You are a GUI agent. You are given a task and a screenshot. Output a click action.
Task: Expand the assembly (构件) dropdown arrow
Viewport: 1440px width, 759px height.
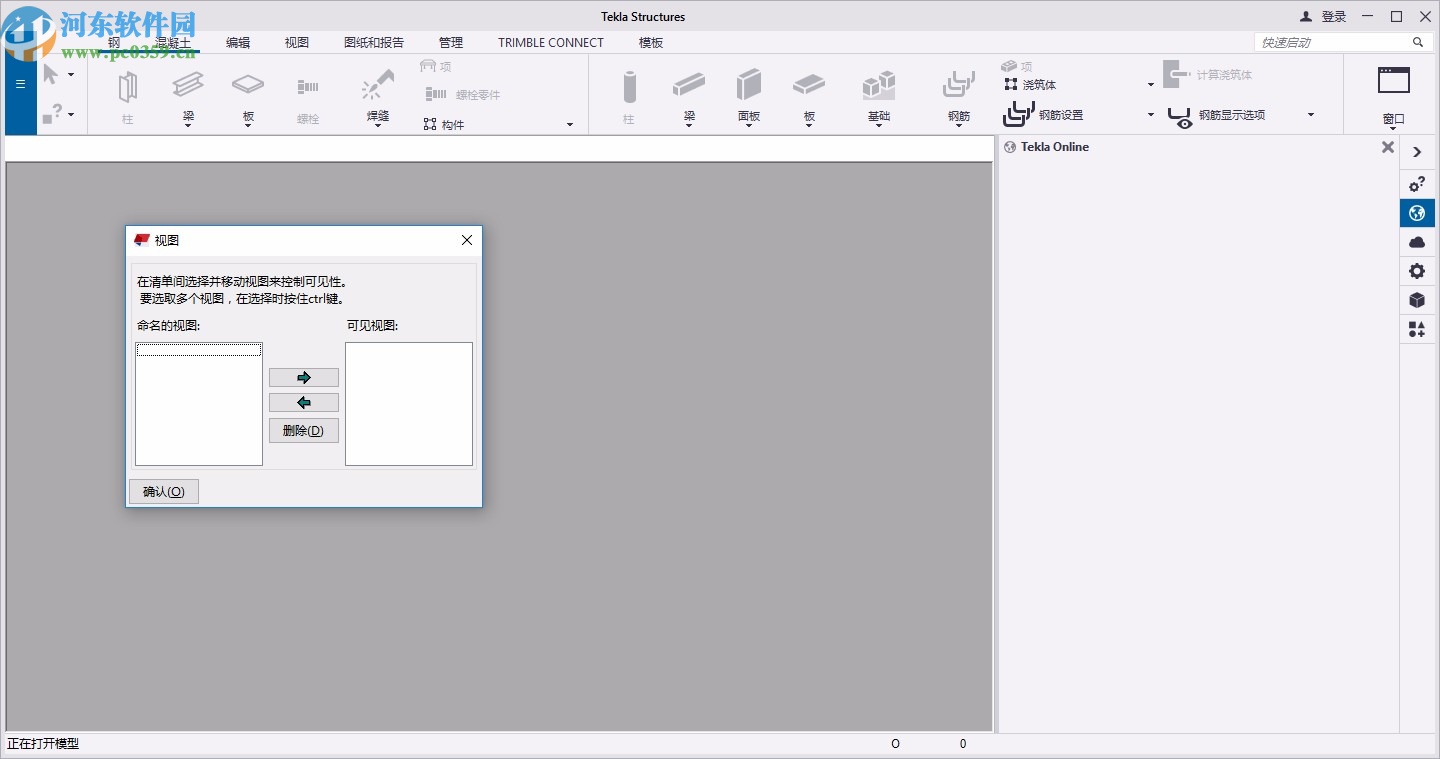tap(570, 125)
